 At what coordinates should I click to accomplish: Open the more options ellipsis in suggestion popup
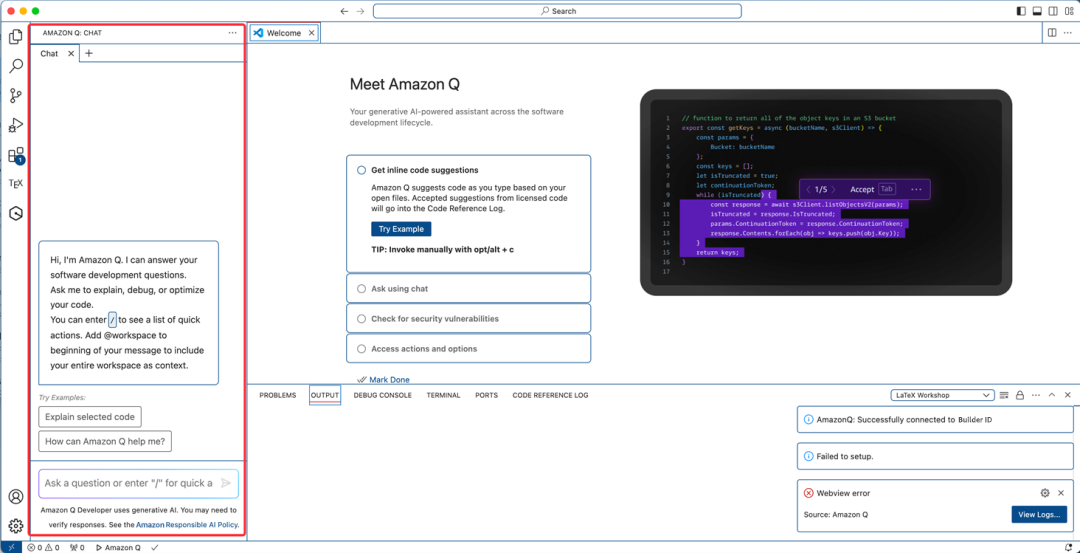916,189
